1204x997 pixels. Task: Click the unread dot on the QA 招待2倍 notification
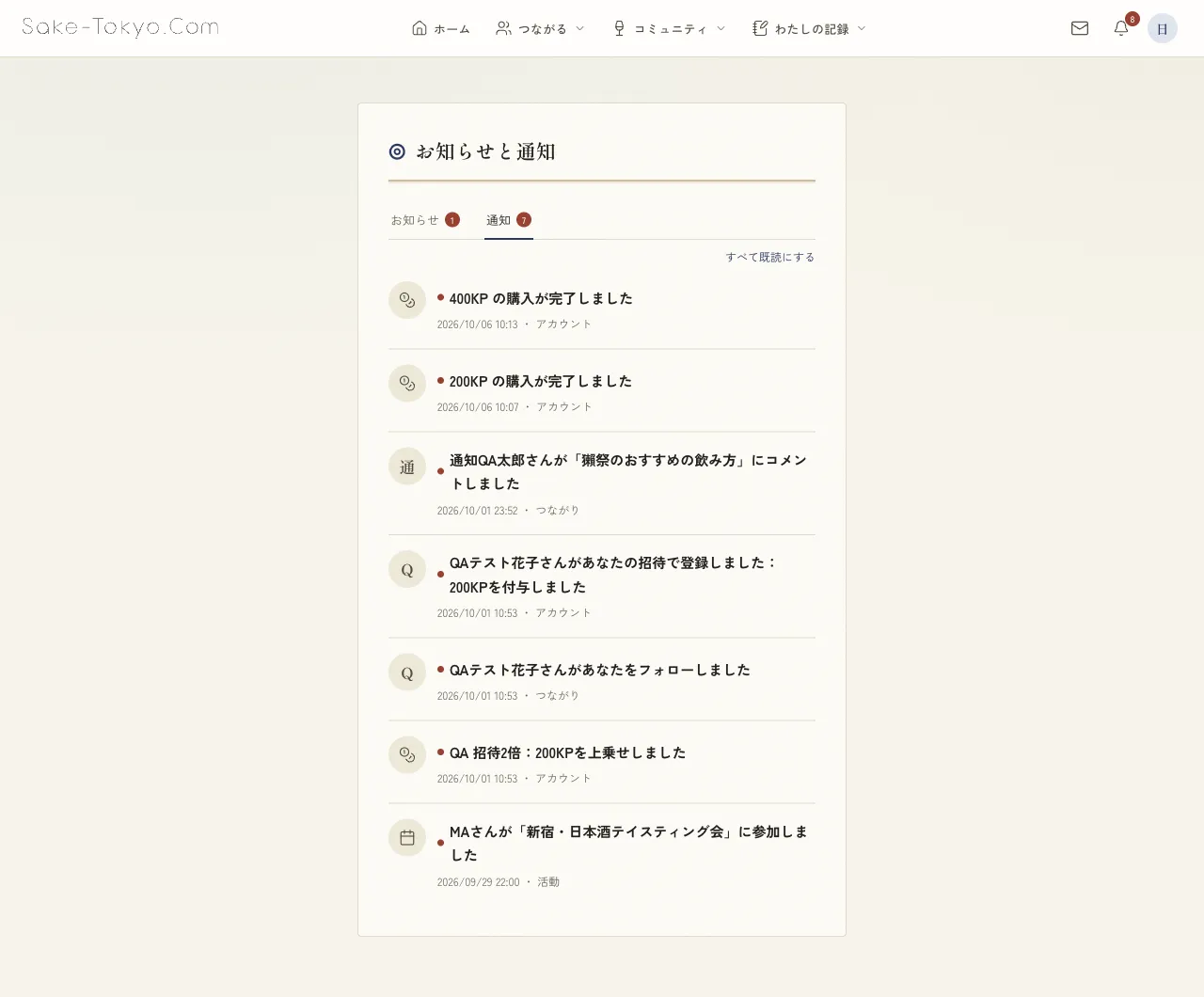click(x=440, y=752)
